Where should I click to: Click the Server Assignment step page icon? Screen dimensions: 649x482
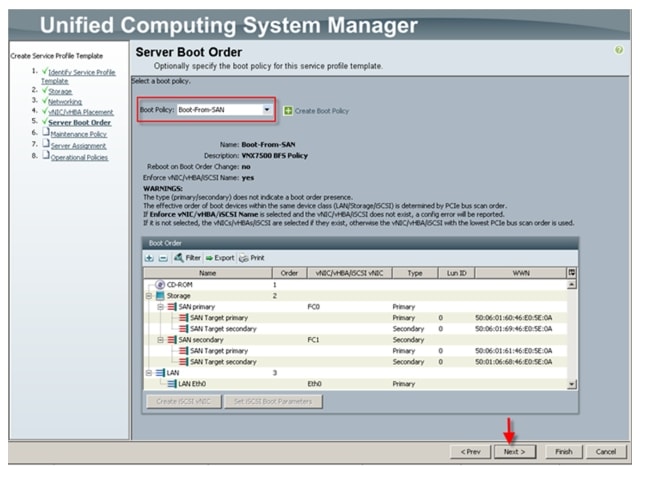(x=46, y=144)
